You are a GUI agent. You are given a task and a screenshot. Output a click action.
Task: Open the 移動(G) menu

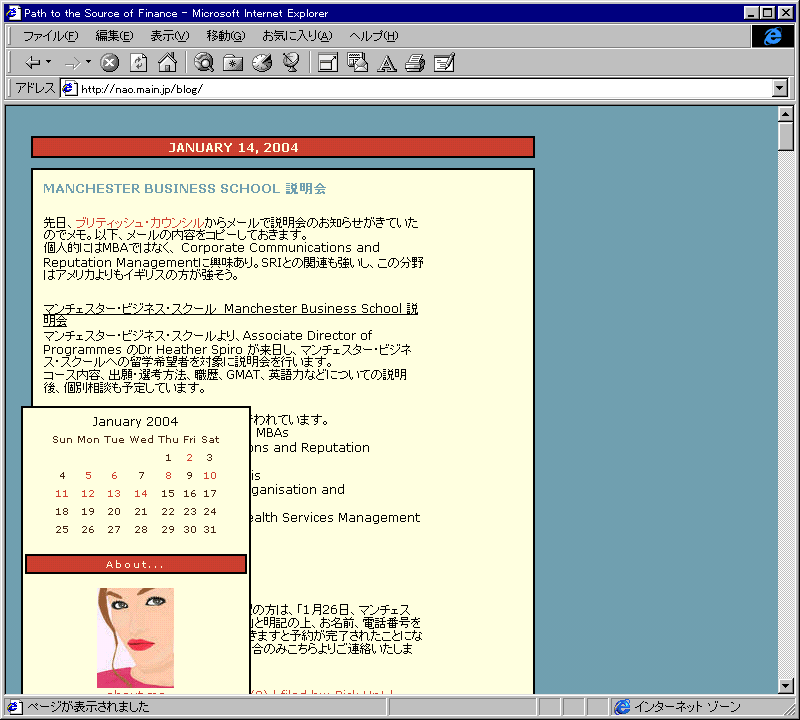226,36
